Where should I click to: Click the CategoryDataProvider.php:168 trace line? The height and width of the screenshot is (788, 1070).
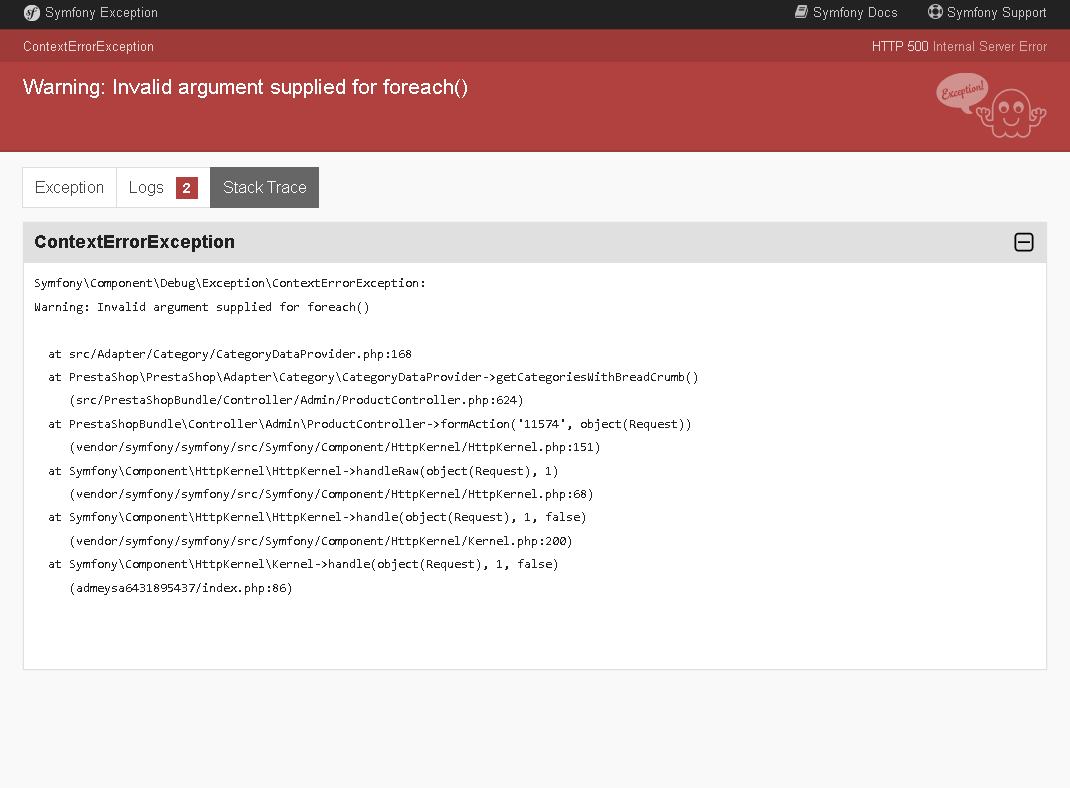coord(230,354)
